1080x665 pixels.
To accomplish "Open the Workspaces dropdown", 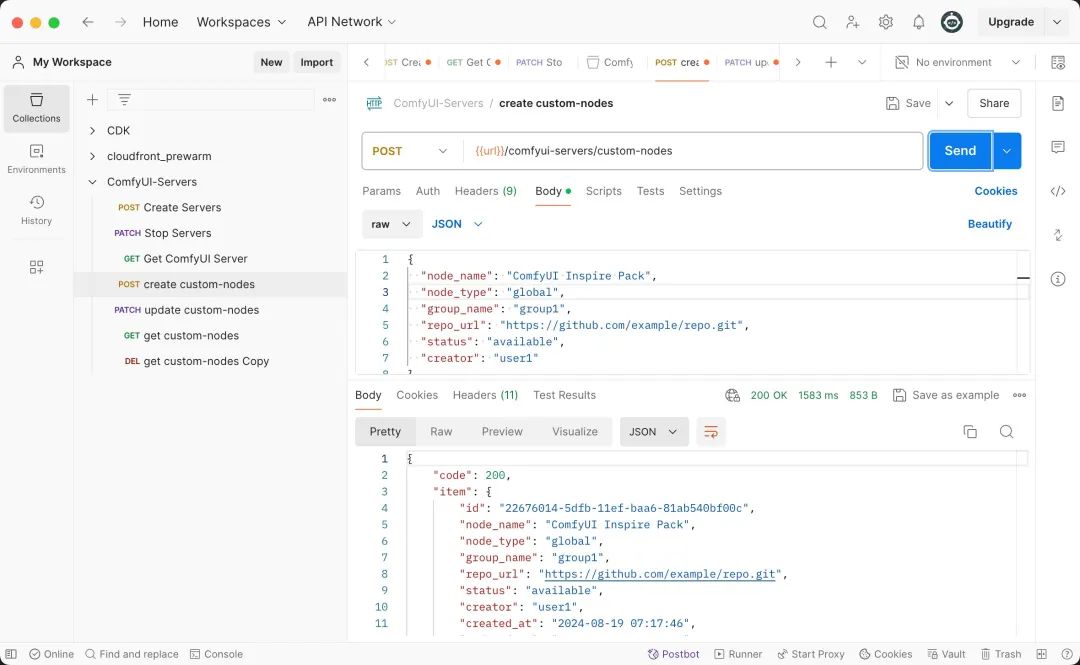I will pyautogui.click(x=241, y=22).
